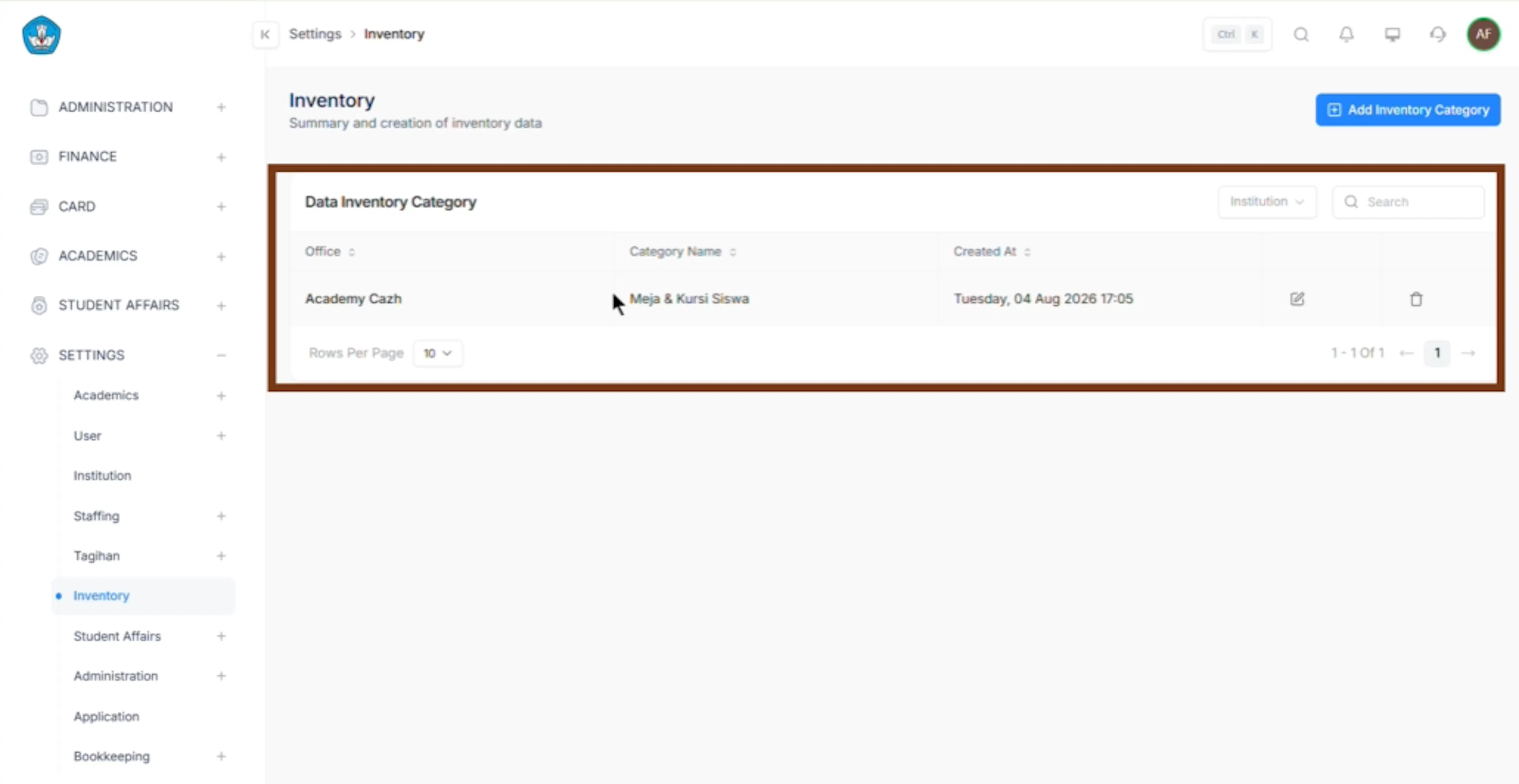The image size is (1519, 784).
Task: Open the headset support icon
Action: pos(1438,34)
